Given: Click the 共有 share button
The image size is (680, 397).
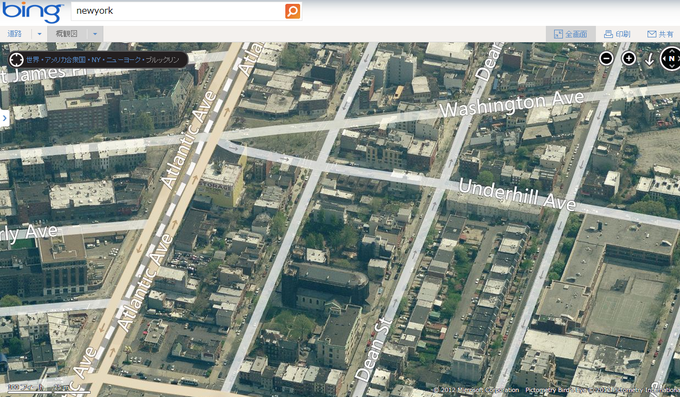Looking at the screenshot, I should click(660, 34).
